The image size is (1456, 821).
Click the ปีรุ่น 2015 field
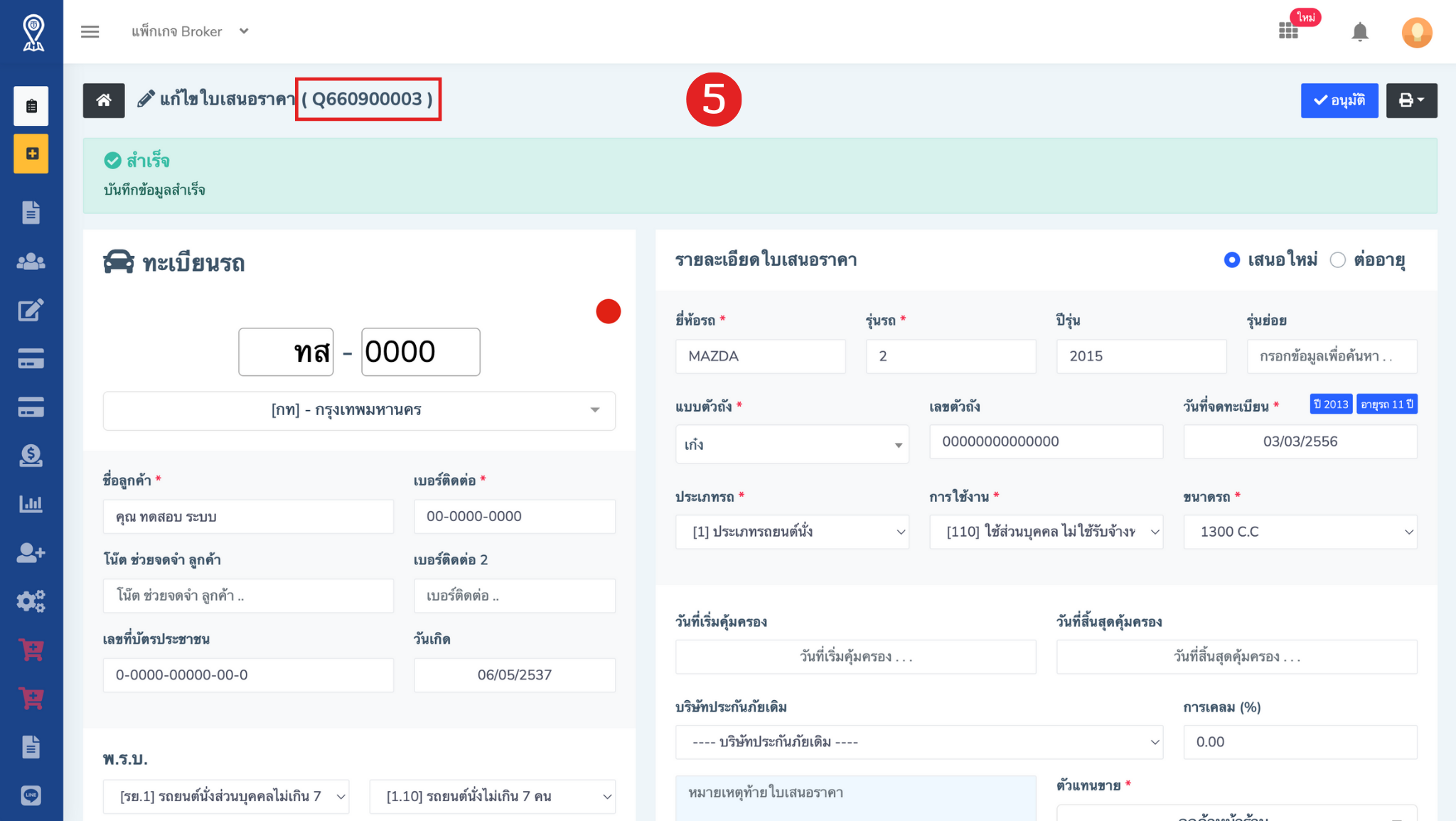[x=1142, y=356]
